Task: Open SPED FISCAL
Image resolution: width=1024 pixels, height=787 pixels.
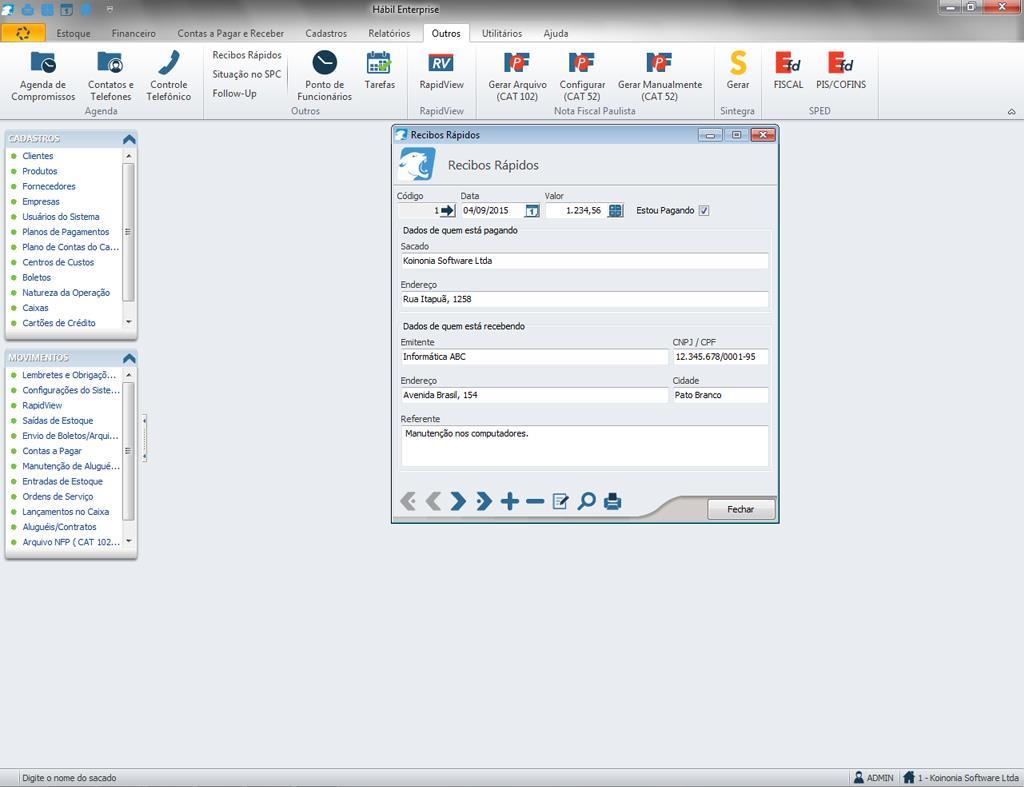Action: [788, 70]
